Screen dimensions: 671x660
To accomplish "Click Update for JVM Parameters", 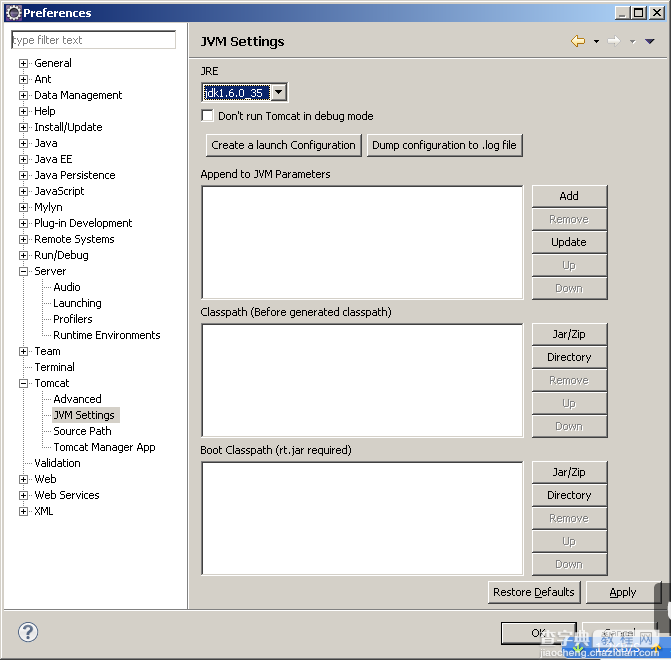I will (x=569, y=242).
